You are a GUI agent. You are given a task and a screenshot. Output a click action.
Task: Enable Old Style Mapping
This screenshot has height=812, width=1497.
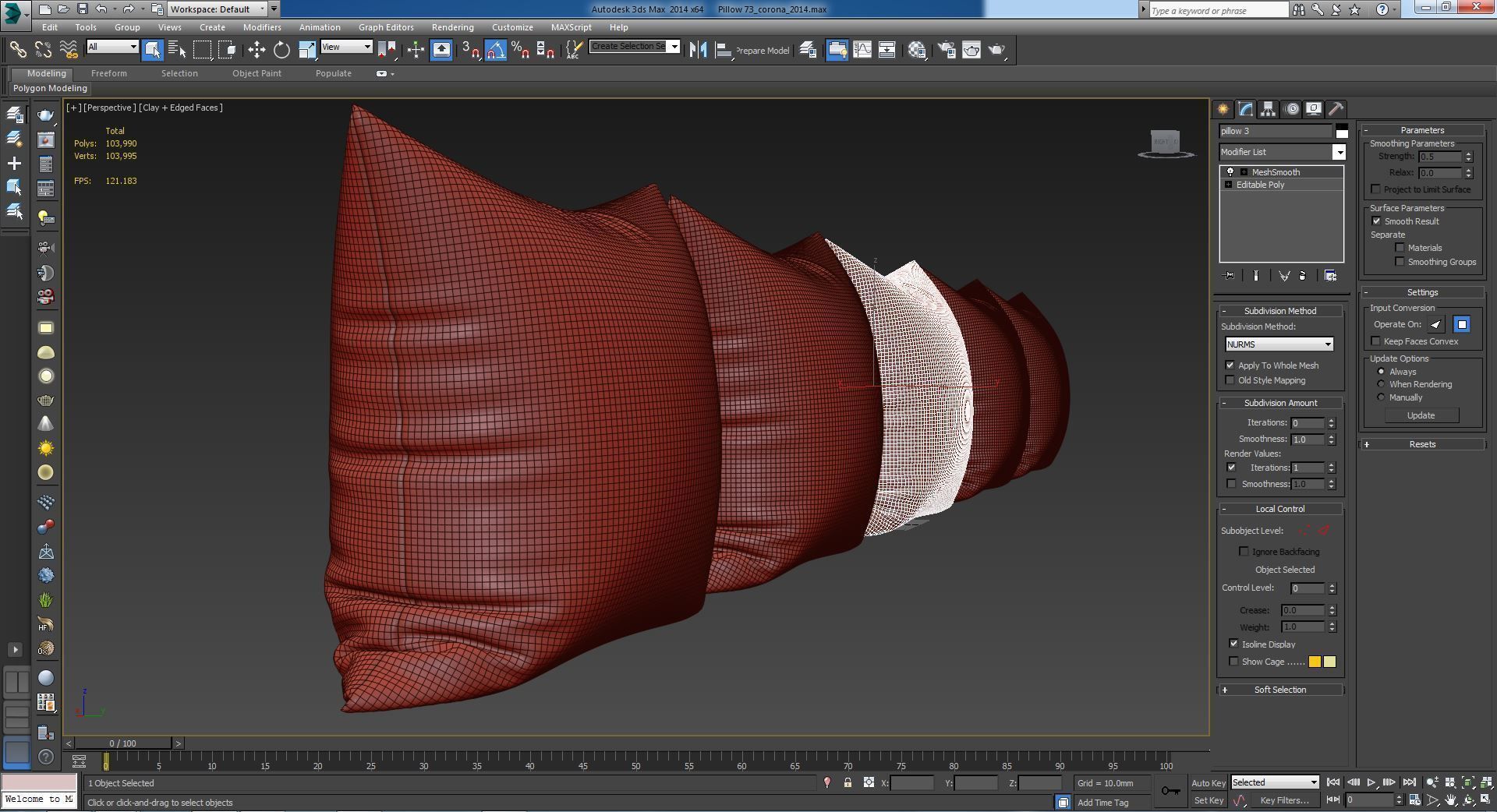pyautogui.click(x=1230, y=380)
